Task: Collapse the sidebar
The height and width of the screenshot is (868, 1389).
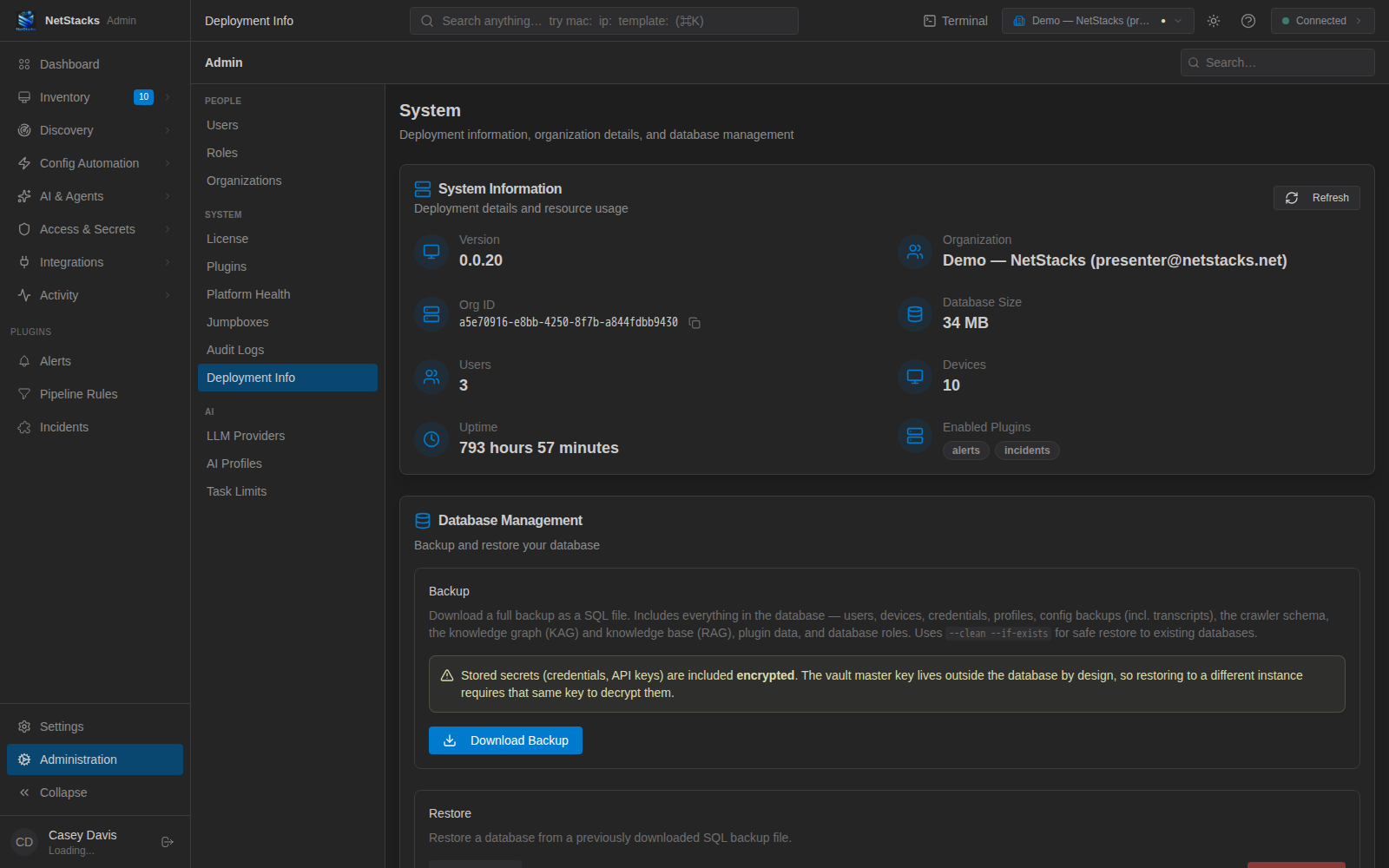Action: coord(95,792)
